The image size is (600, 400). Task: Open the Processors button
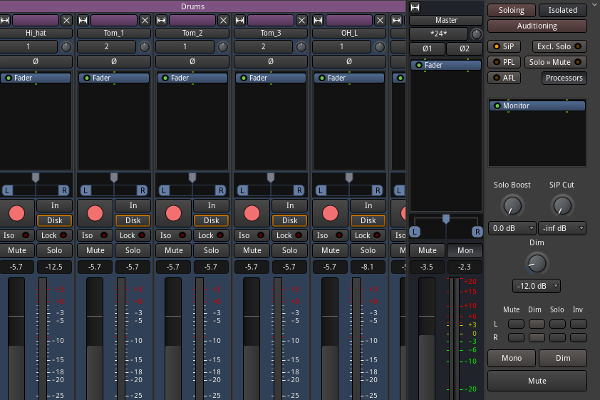[564, 78]
